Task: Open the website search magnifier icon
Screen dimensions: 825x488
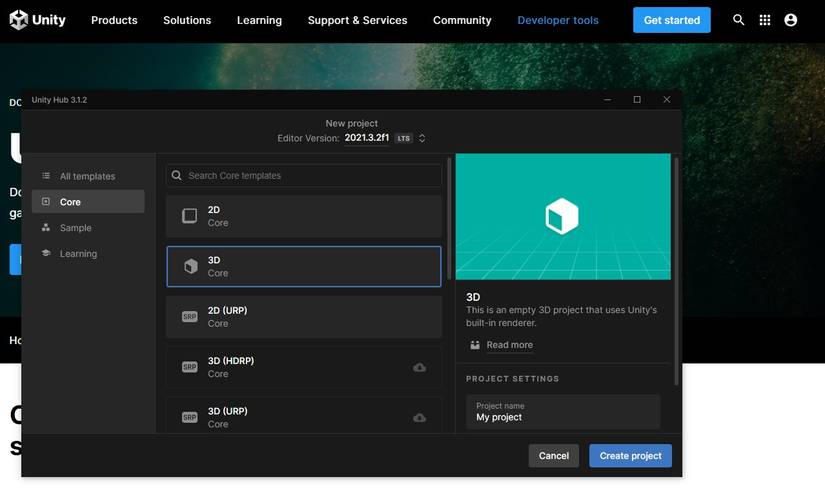Action: [738, 20]
